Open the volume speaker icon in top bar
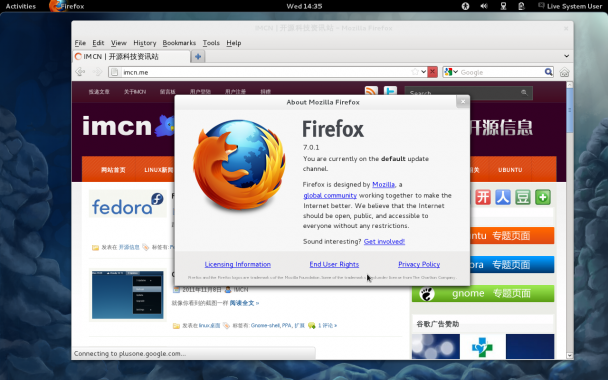608x380 pixels. (x=484, y=6)
